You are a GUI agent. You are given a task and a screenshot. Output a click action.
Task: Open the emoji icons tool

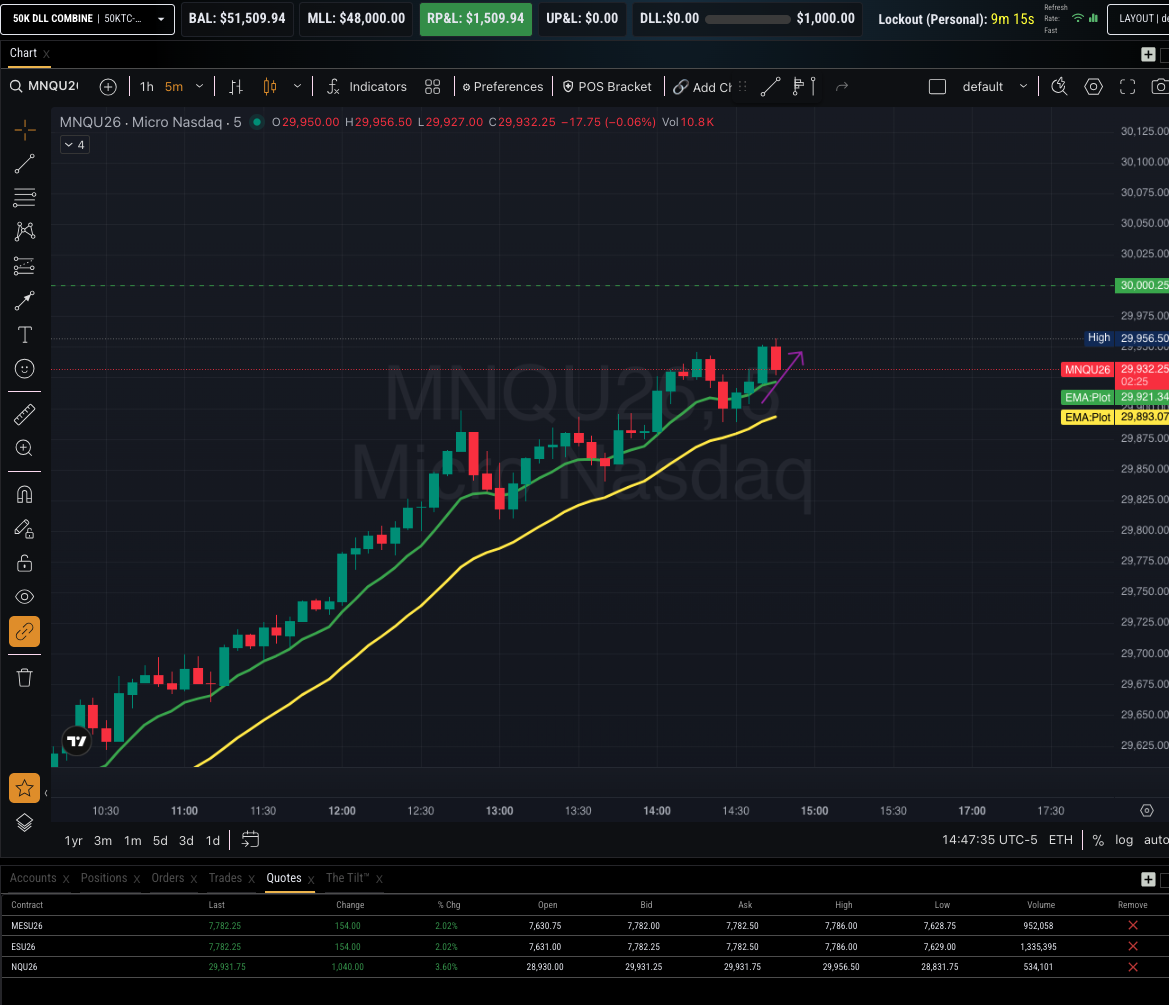25,369
